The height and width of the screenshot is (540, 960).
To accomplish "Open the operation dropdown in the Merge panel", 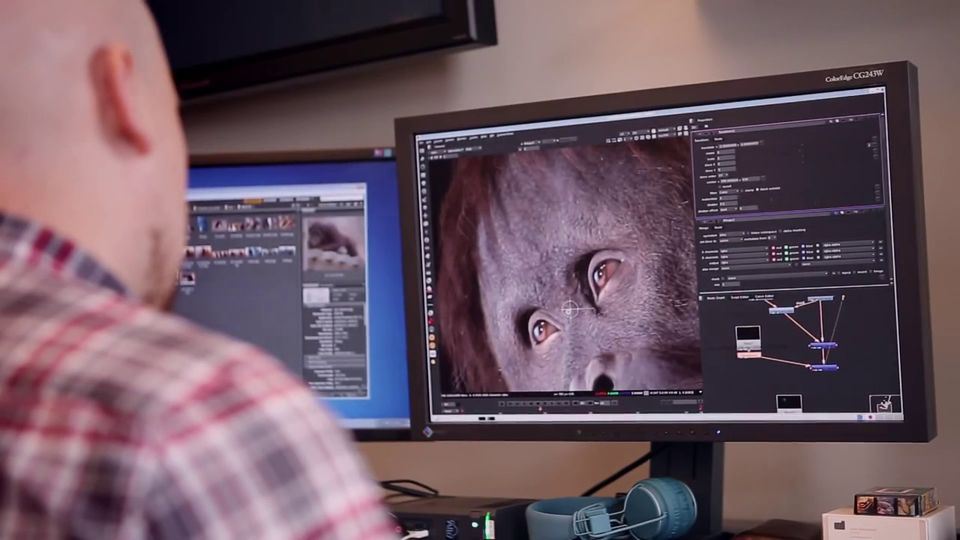I will coord(732,234).
